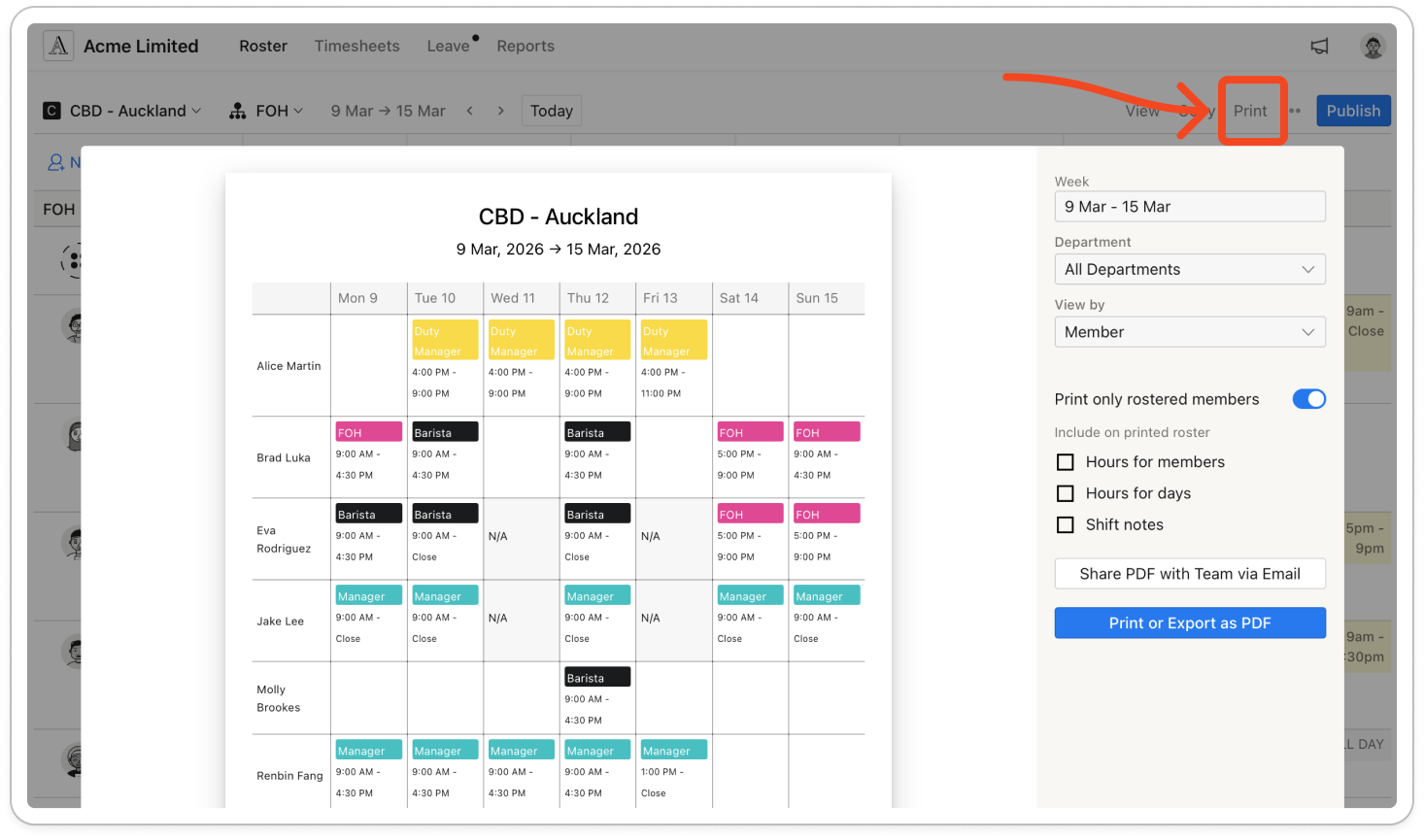Select Alice Martin name in preview
The width and height of the screenshot is (1424, 840).
pyautogui.click(x=288, y=366)
